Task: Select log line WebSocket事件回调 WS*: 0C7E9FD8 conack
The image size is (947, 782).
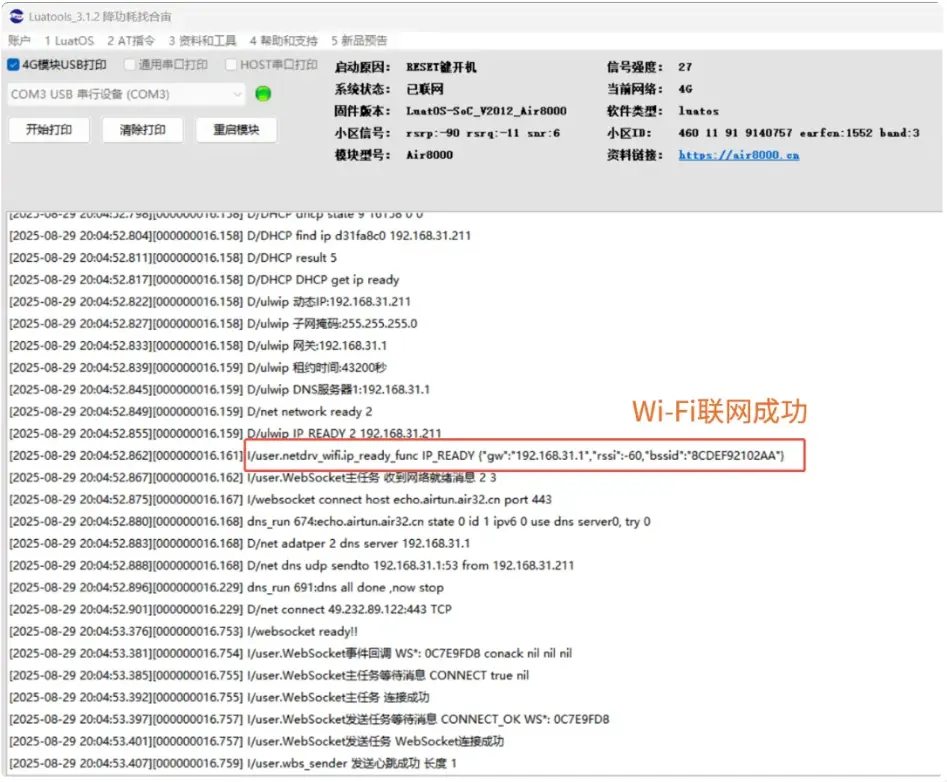Action: pos(291,653)
